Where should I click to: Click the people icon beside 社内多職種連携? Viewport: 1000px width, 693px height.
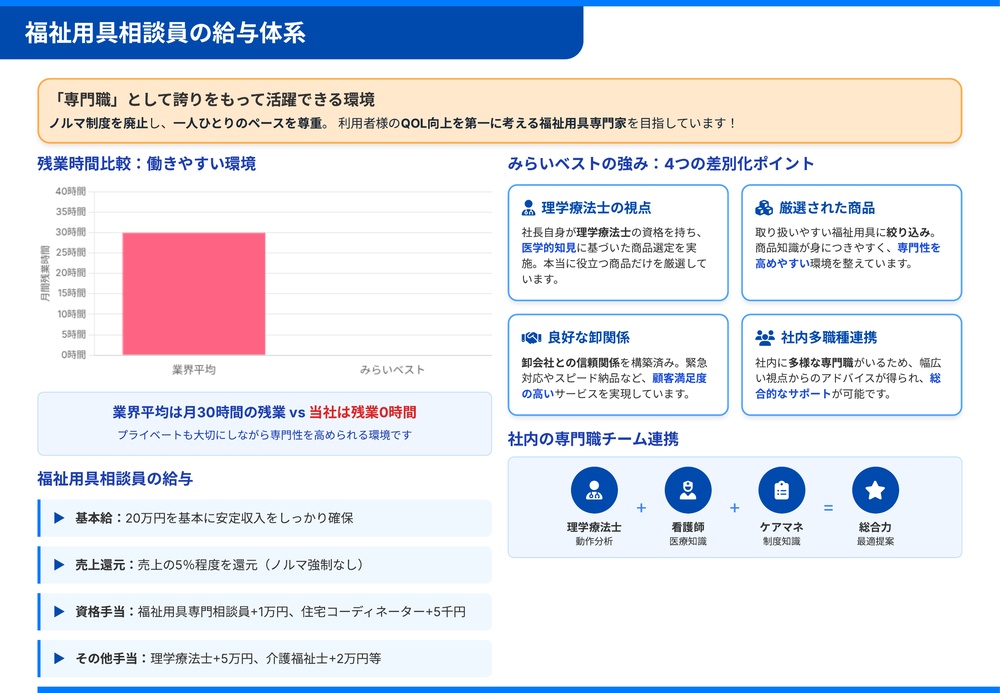pos(764,338)
